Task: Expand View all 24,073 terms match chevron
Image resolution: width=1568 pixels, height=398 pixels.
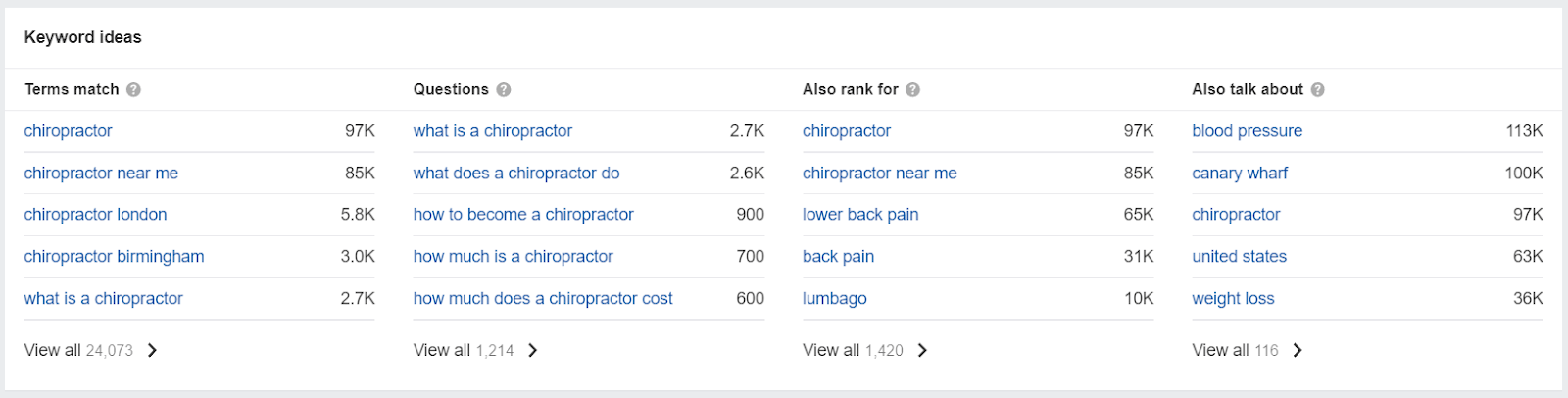Action: pos(152,350)
